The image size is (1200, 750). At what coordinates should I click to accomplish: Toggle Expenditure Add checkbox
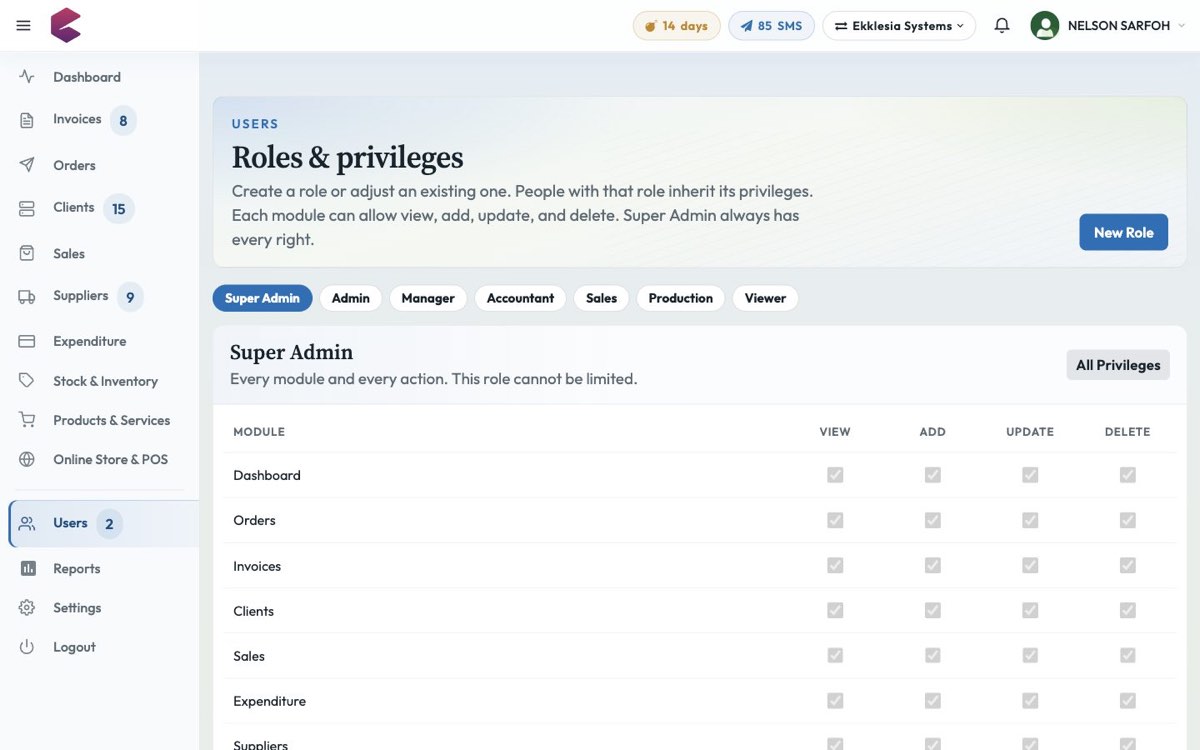(932, 700)
